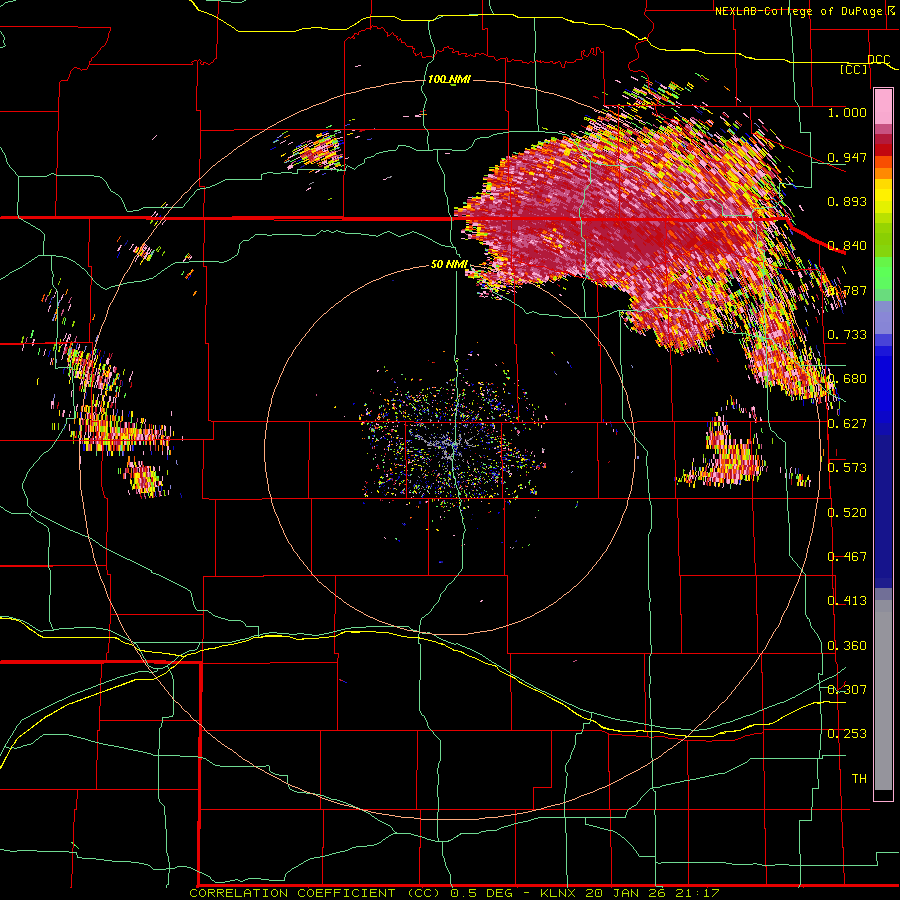The image size is (900, 900).
Task: Select the 0.520 legend value
Action: 847,513
